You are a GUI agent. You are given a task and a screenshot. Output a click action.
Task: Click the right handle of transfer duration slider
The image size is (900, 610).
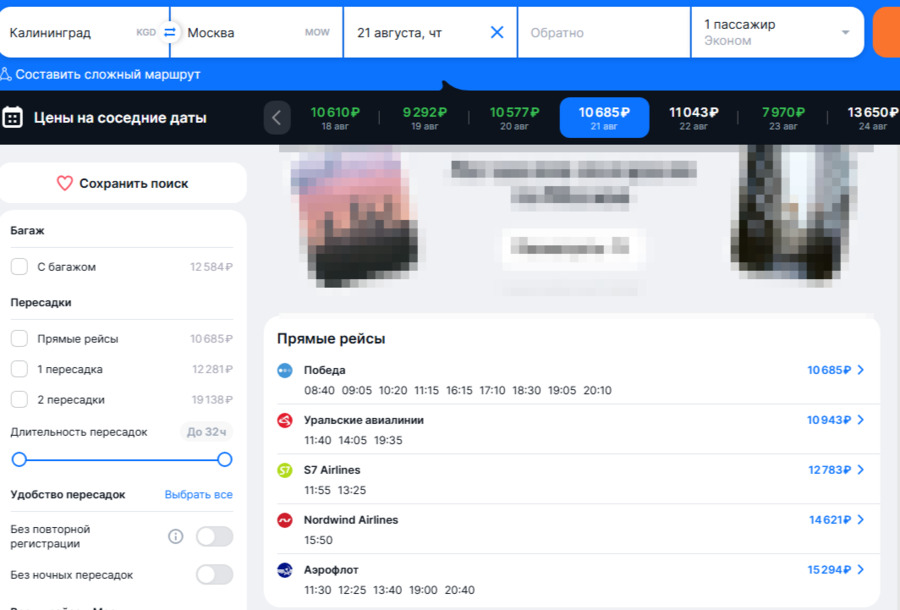point(225,459)
